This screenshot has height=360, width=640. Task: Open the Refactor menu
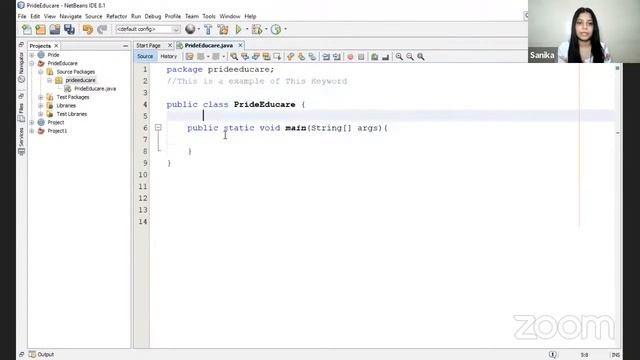pos(117,16)
